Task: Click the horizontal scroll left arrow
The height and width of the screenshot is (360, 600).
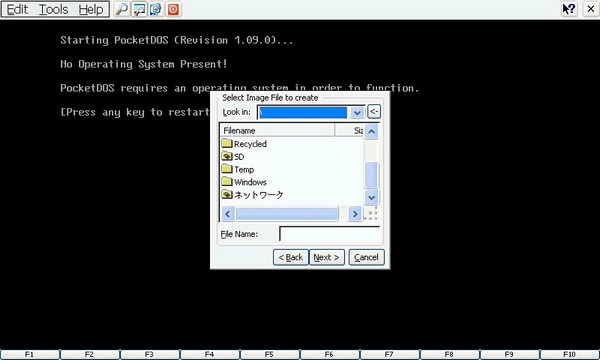Action: 228,214
